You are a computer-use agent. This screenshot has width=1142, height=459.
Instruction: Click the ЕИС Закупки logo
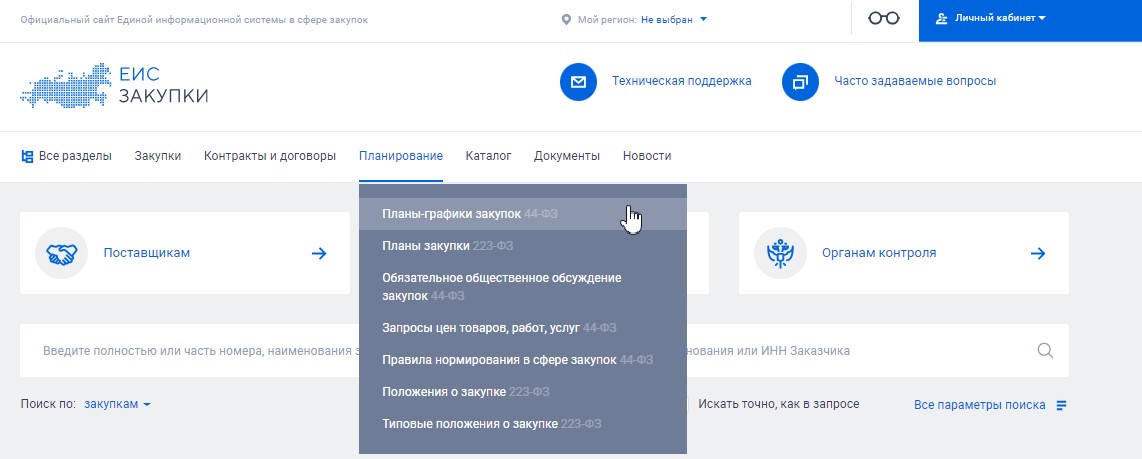tap(114, 85)
